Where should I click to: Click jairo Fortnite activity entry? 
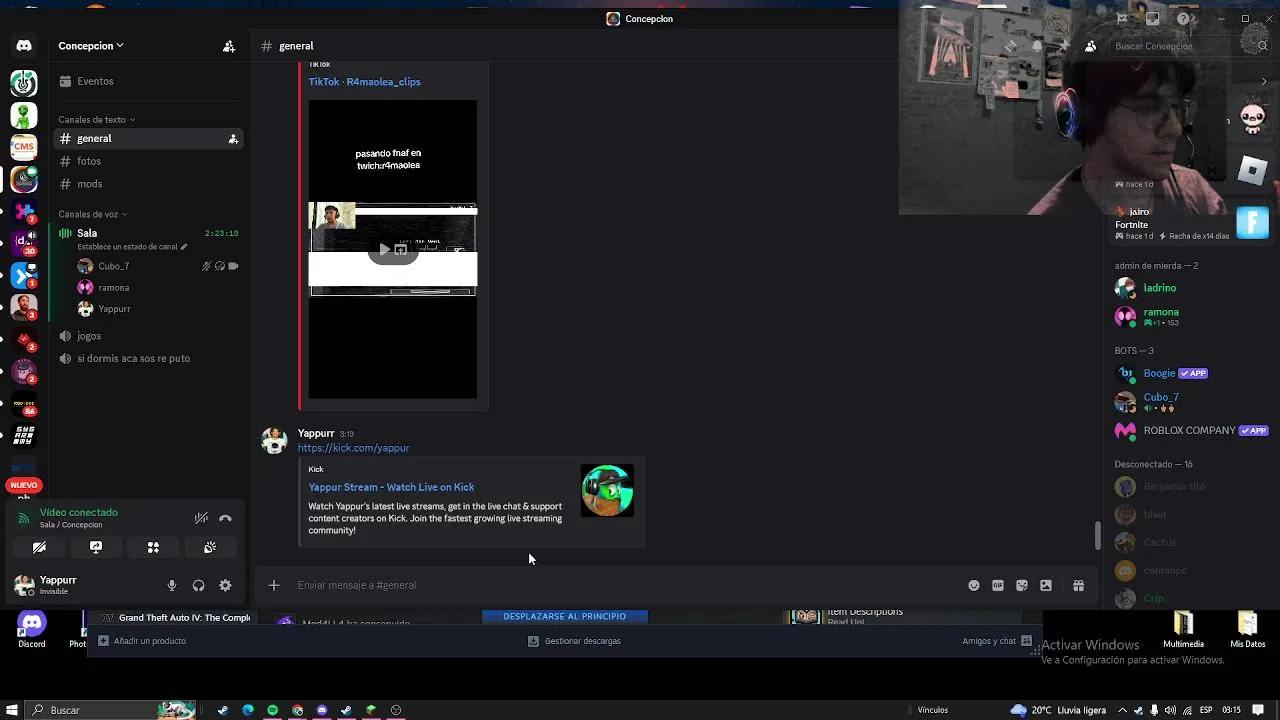pos(1190,222)
